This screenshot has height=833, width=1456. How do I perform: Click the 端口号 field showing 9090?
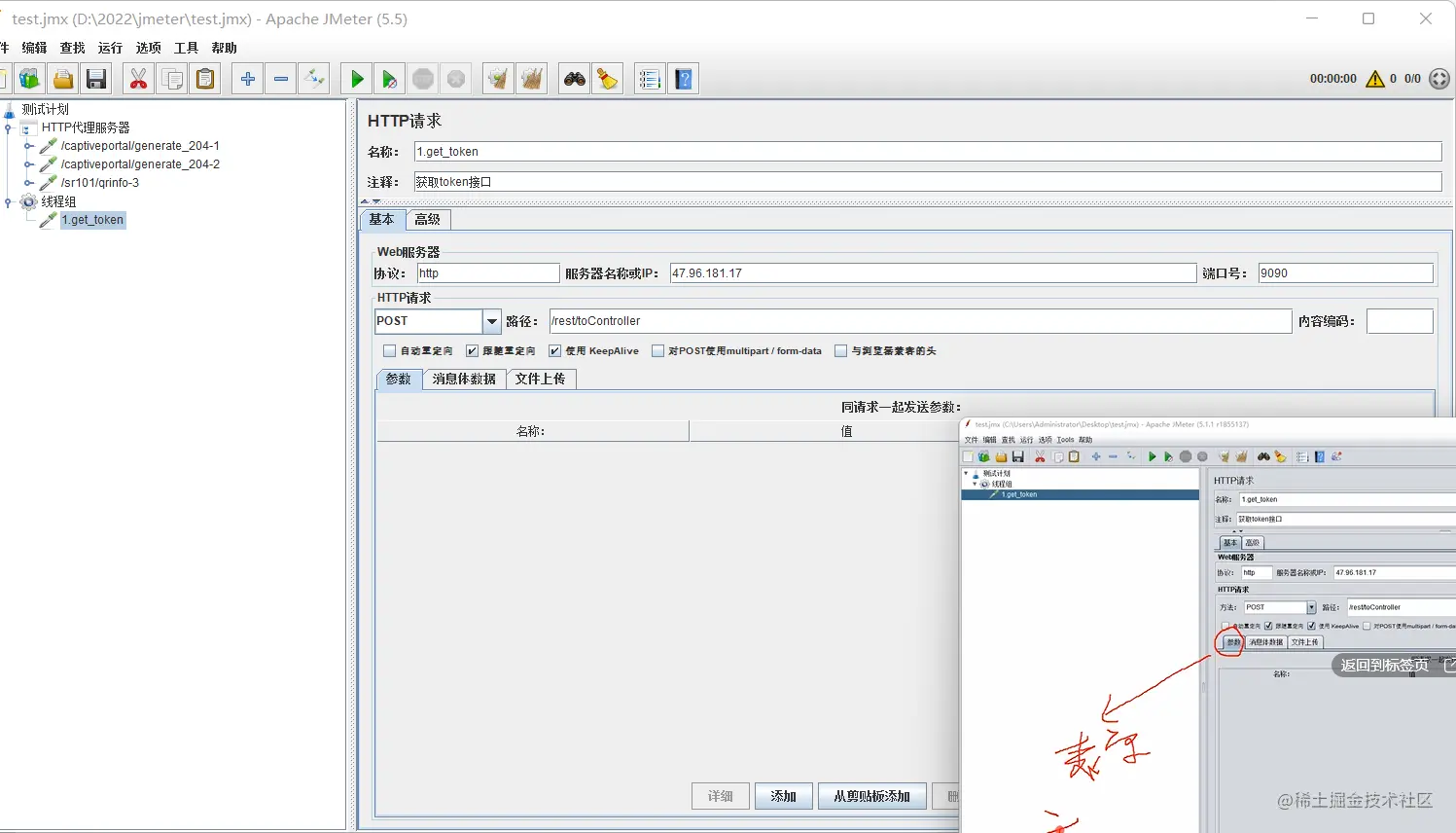[x=1345, y=273]
